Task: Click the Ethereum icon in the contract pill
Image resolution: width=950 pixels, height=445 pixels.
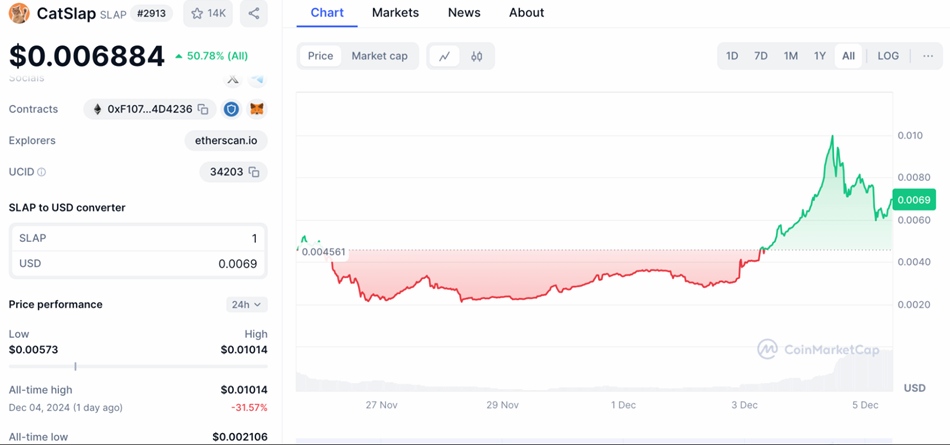Action: pyautogui.click(x=98, y=109)
